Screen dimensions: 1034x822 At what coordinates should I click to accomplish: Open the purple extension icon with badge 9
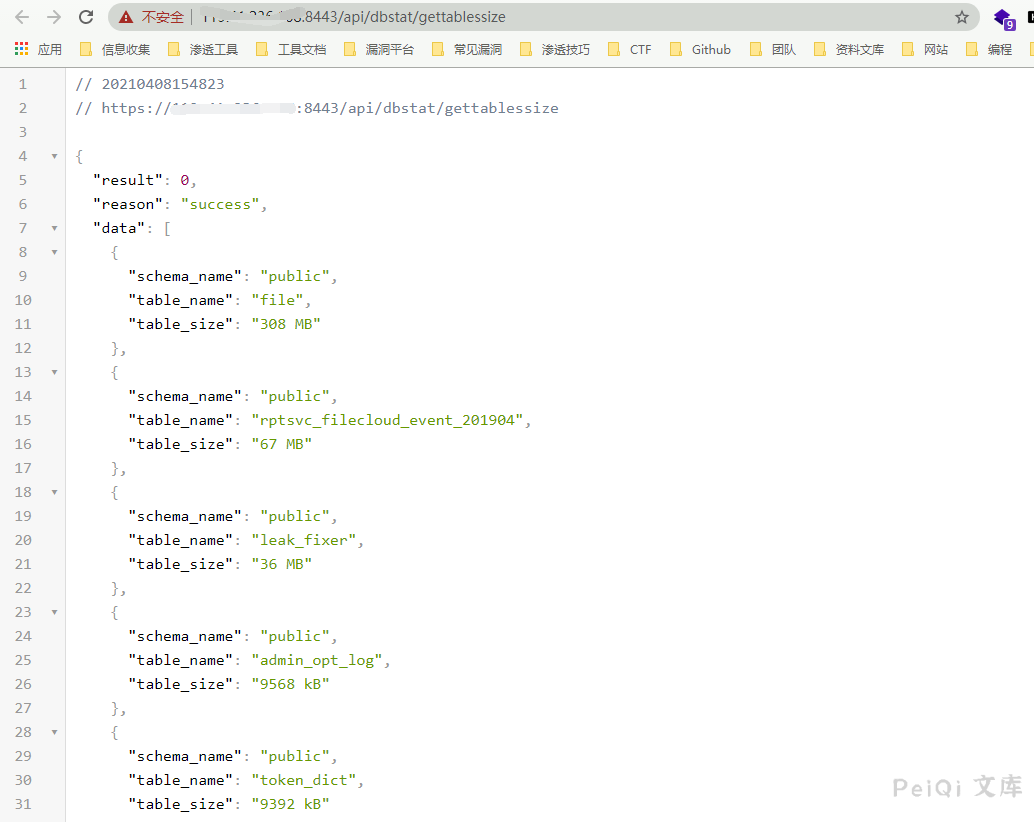1003,17
